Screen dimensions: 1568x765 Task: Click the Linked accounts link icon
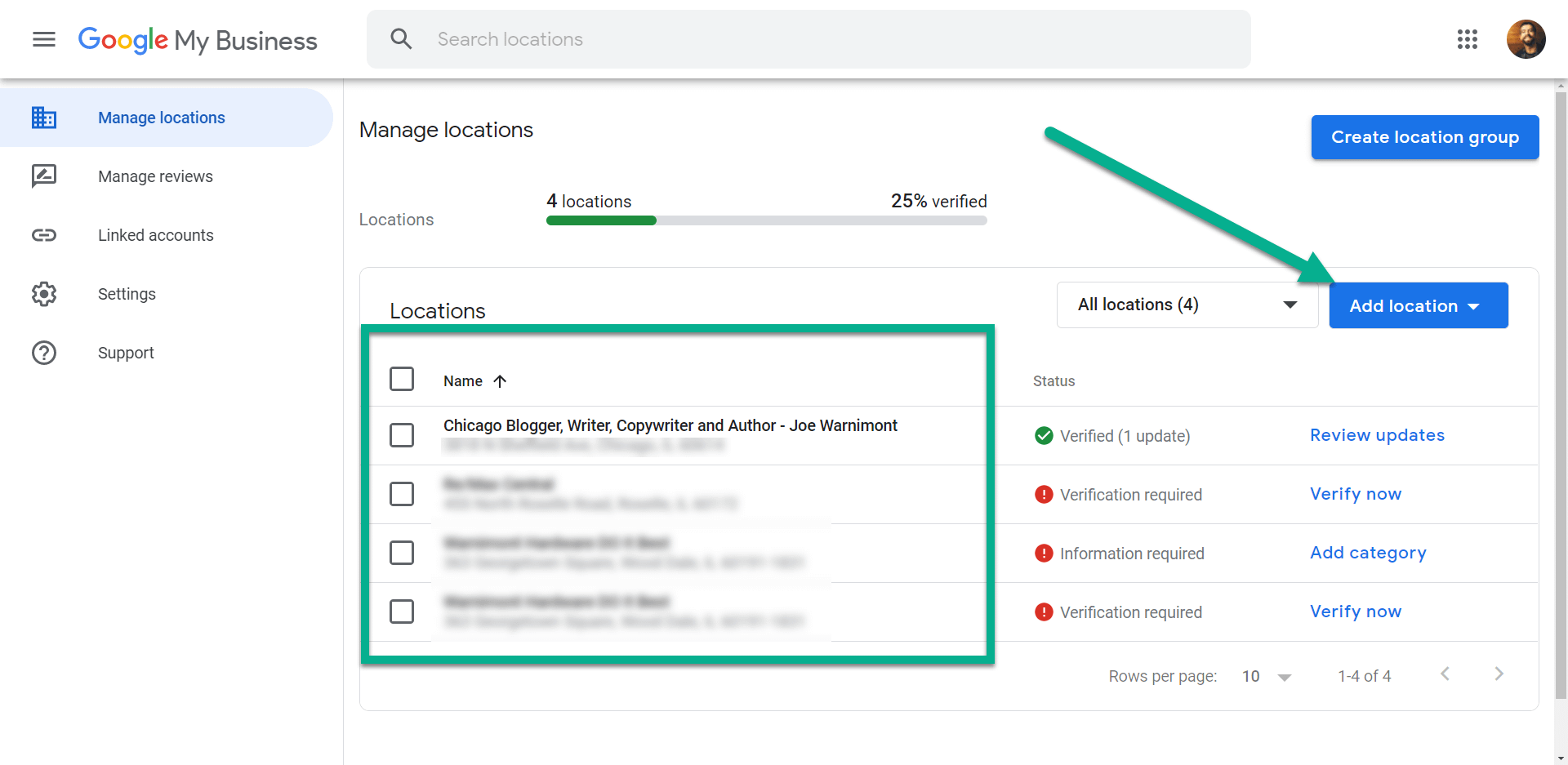tap(44, 235)
